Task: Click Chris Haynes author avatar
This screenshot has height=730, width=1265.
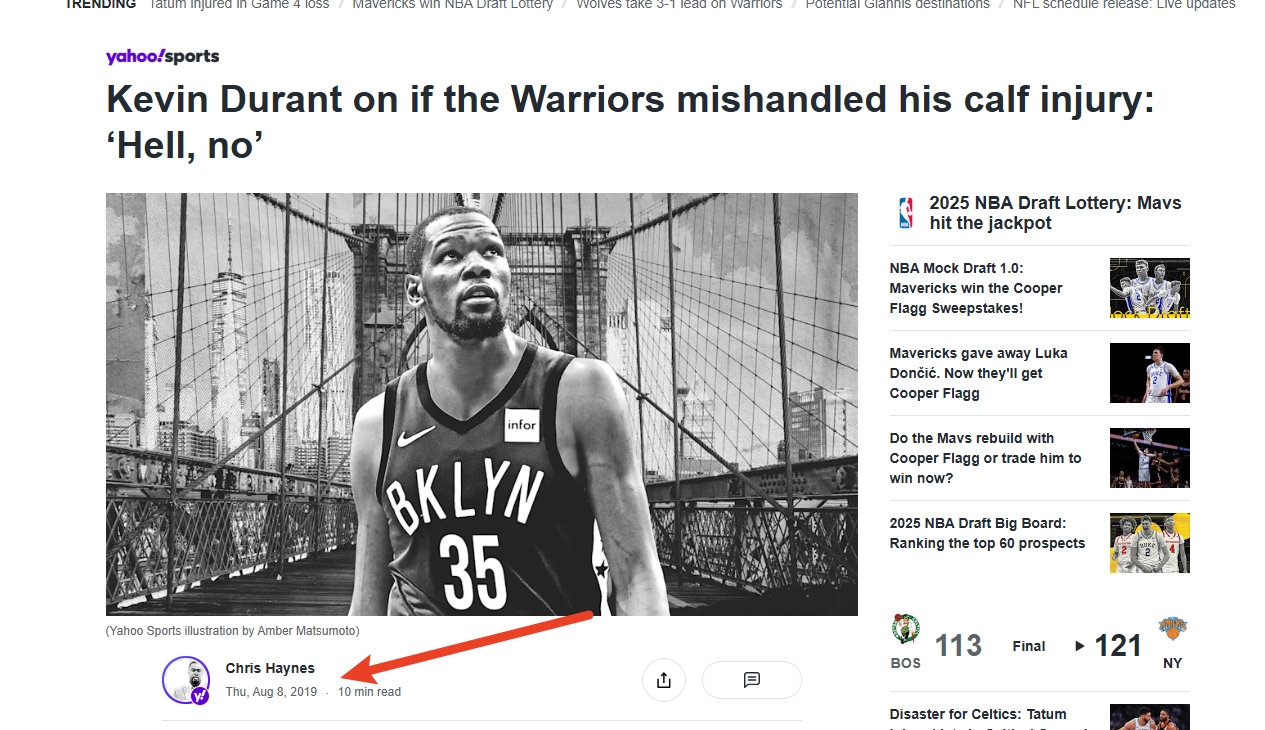Action: (x=186, y=680)
